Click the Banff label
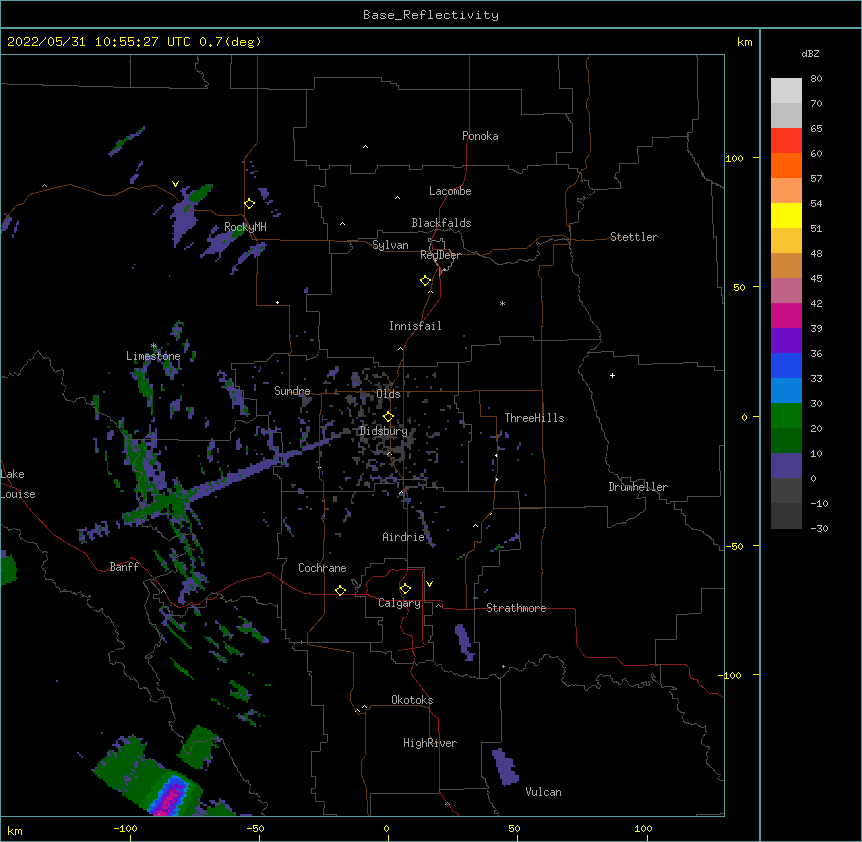 pos(124,567)
